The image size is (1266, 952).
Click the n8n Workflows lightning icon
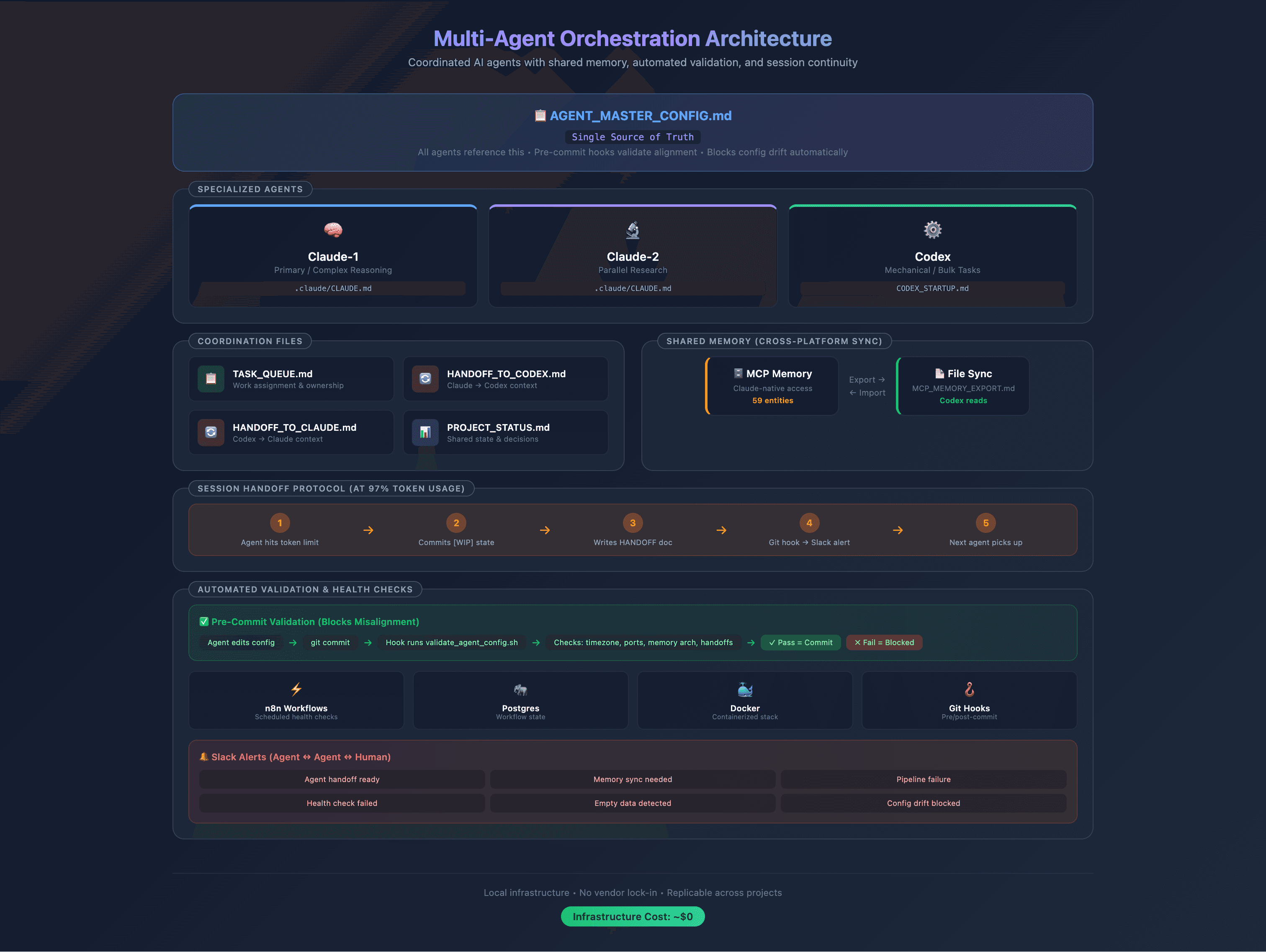(x=296, y=689)
